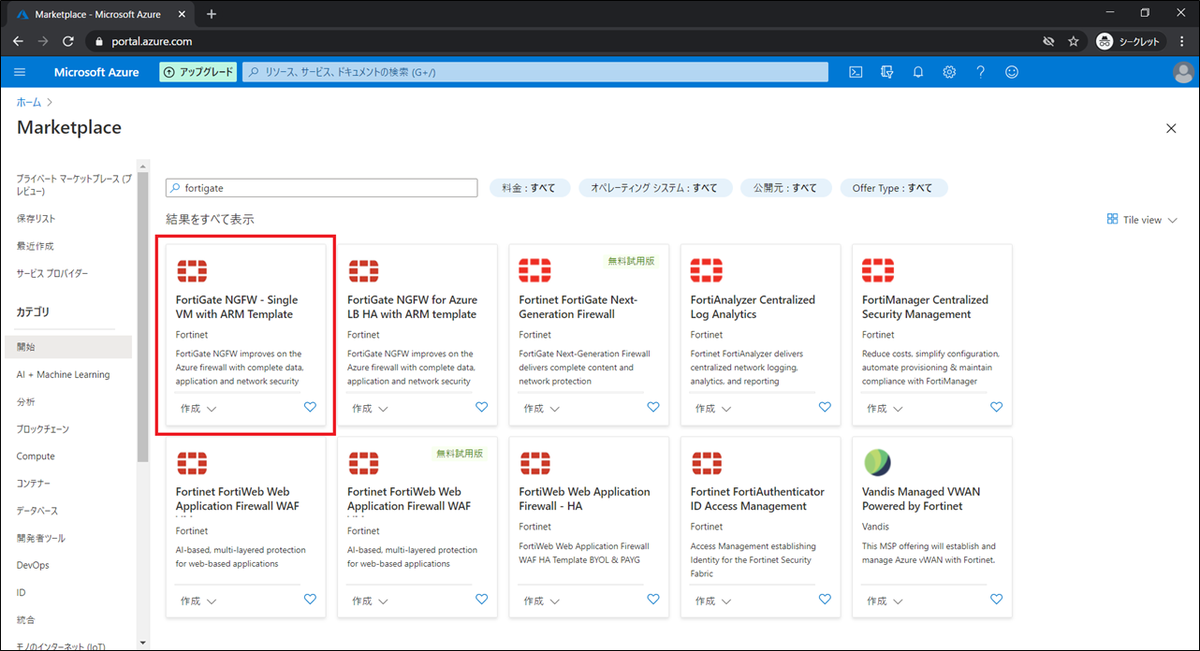This screenshot has height=651, width=1200.
Task: Favorite first Fortinet FortiWeb WAF offer
Action: (310, 599)
